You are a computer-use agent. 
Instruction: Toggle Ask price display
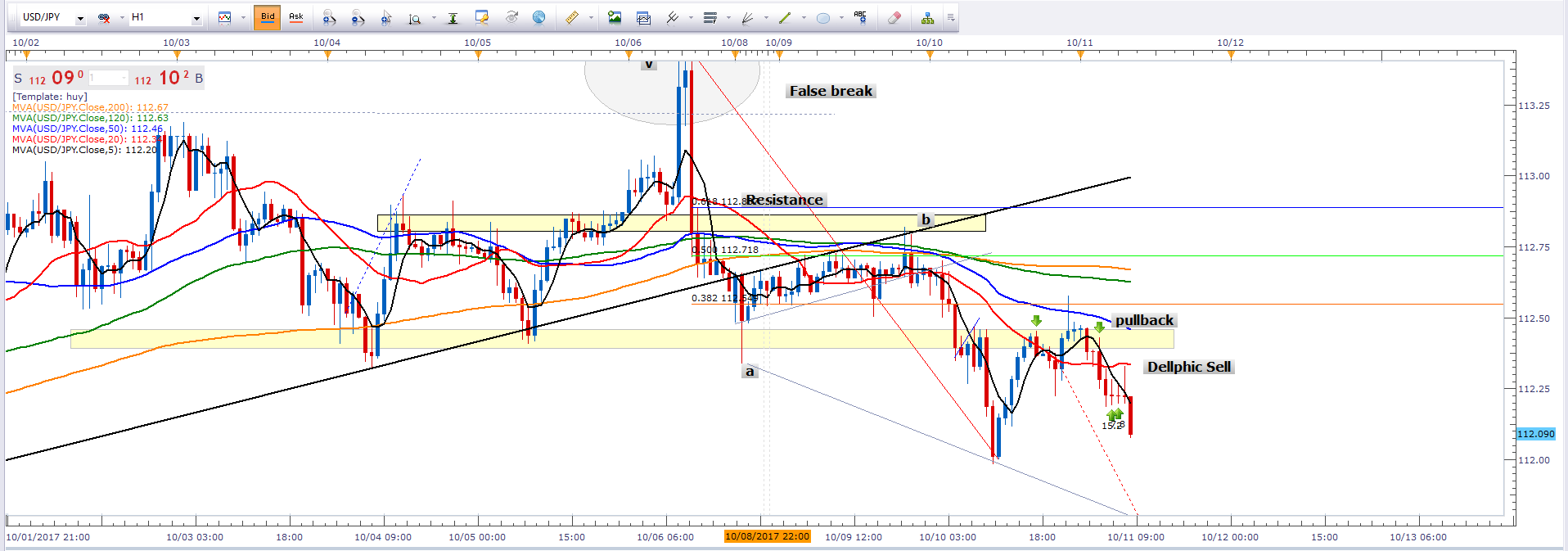click(296, 17)
